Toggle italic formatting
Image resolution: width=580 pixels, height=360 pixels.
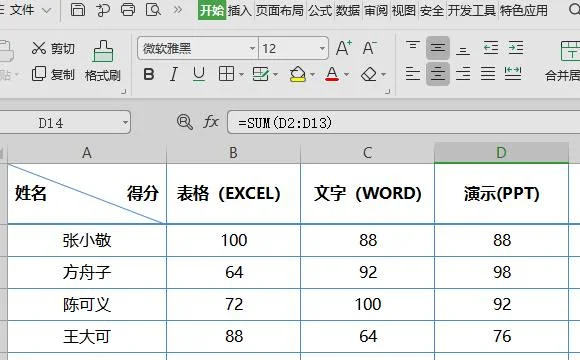pos(173,74)
